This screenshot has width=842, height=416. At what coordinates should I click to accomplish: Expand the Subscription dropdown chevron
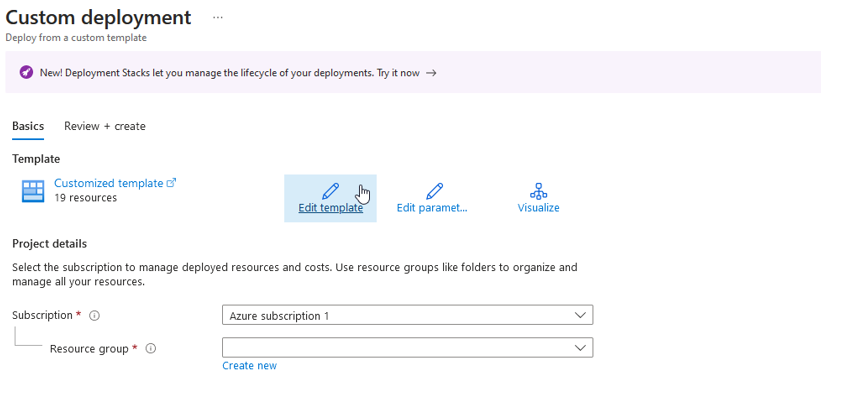coord(580,315)
